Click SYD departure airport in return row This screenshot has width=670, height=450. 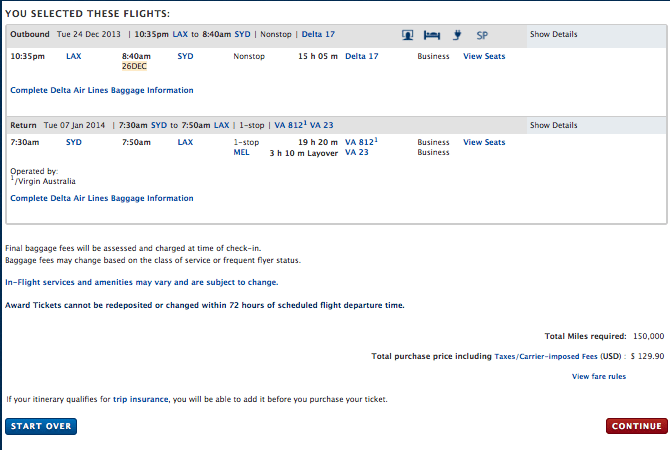click(x=73, y=142)
